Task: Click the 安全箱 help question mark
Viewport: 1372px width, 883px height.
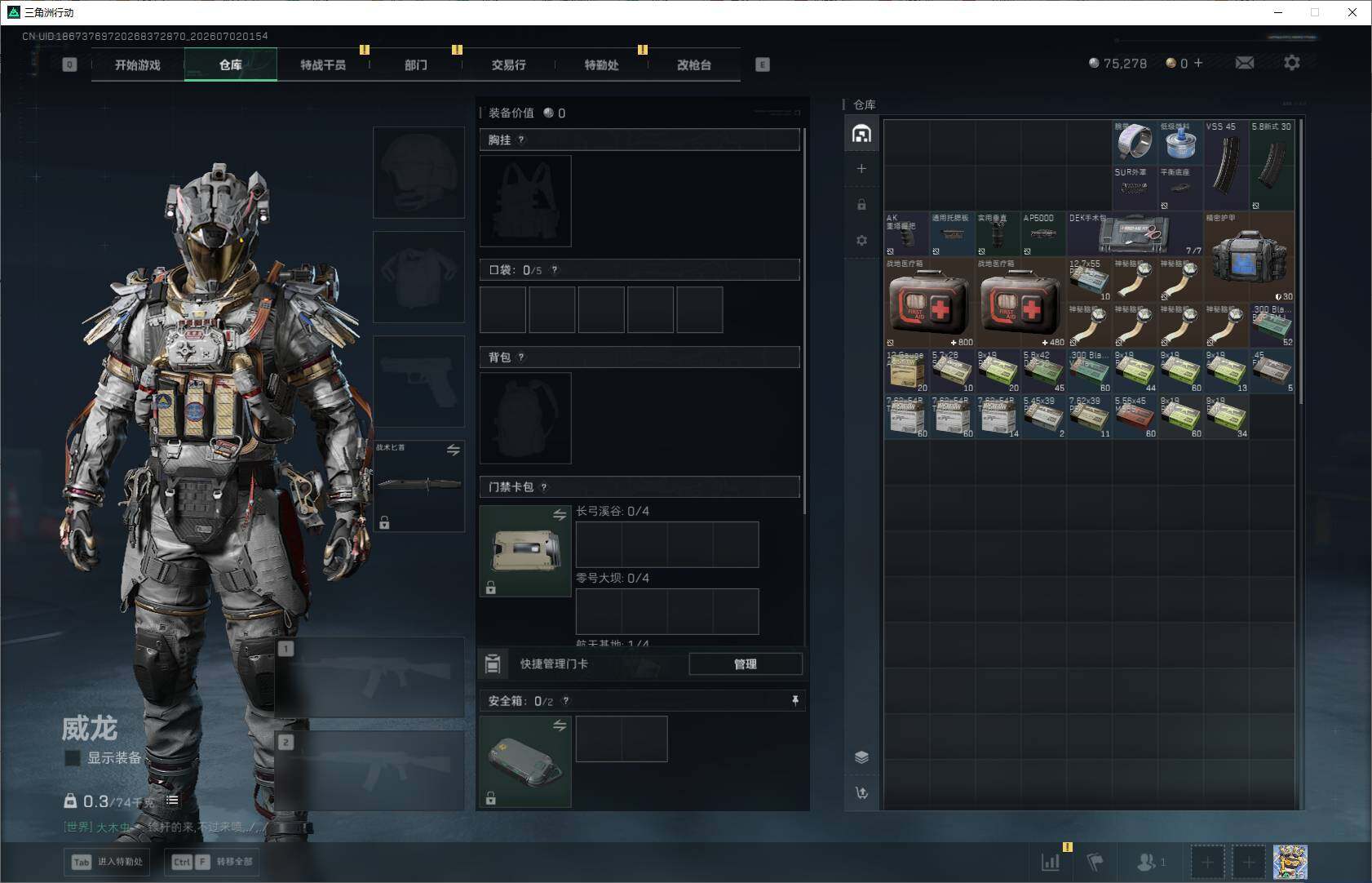Action: point(566,701)
